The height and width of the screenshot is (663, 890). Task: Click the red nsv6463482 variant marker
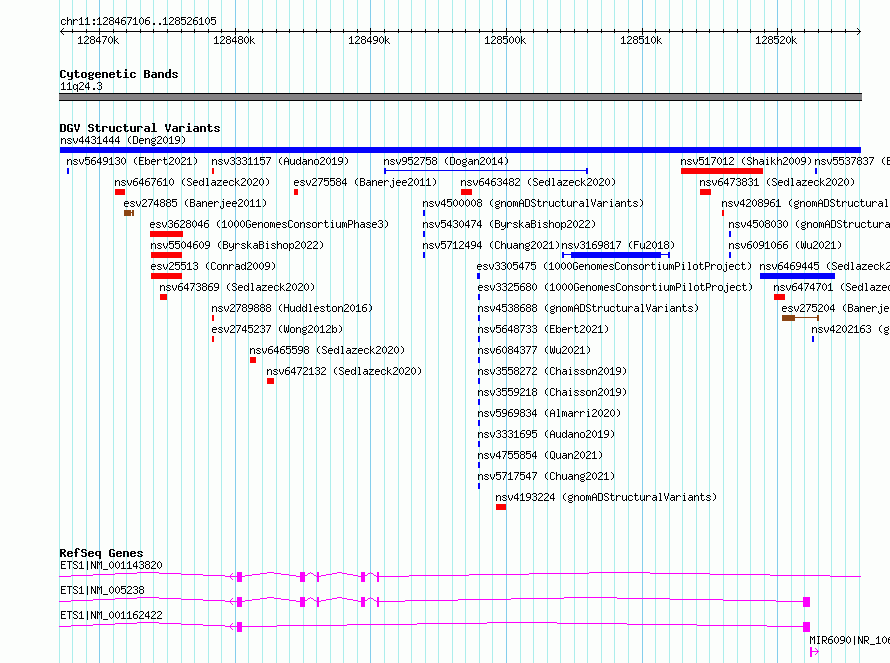pos(467,192)
